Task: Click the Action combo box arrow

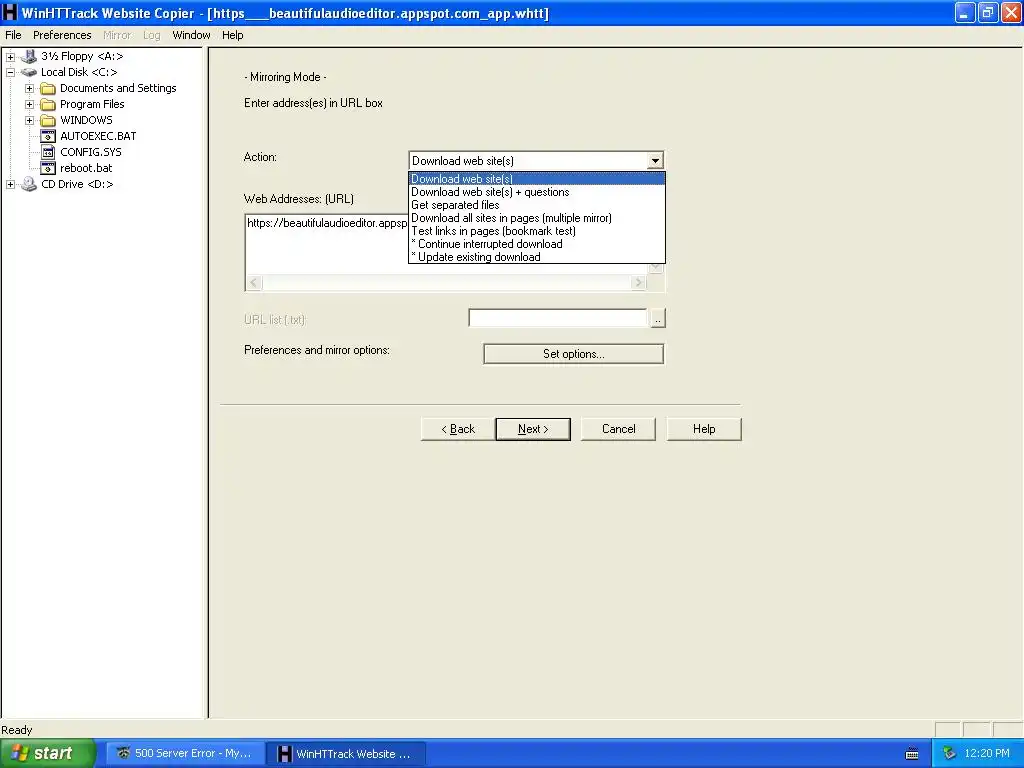Action: point(655,161)
